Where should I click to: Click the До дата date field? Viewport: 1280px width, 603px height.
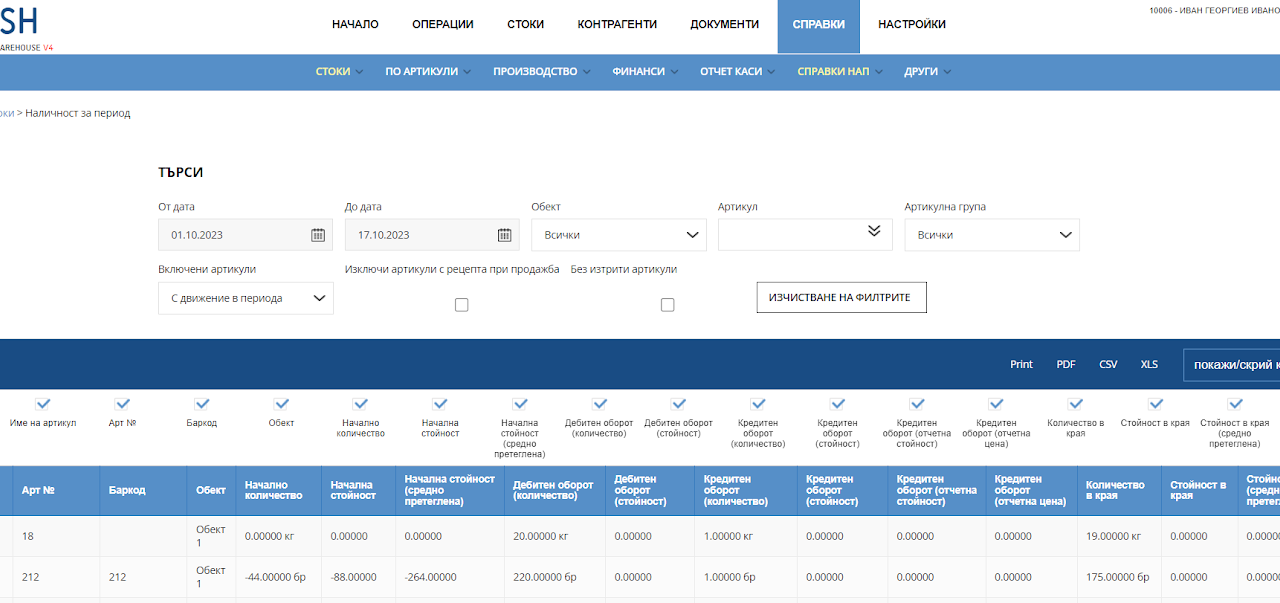click(x=432, y=235)
